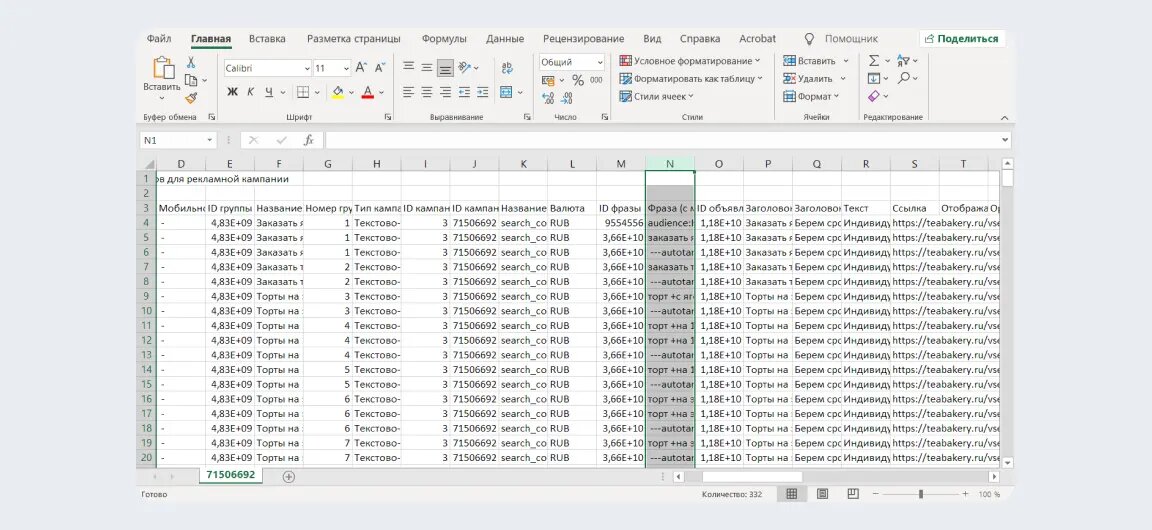Open the Файл menu tab
Screen dimensions: 1152x530
(159, 39)
